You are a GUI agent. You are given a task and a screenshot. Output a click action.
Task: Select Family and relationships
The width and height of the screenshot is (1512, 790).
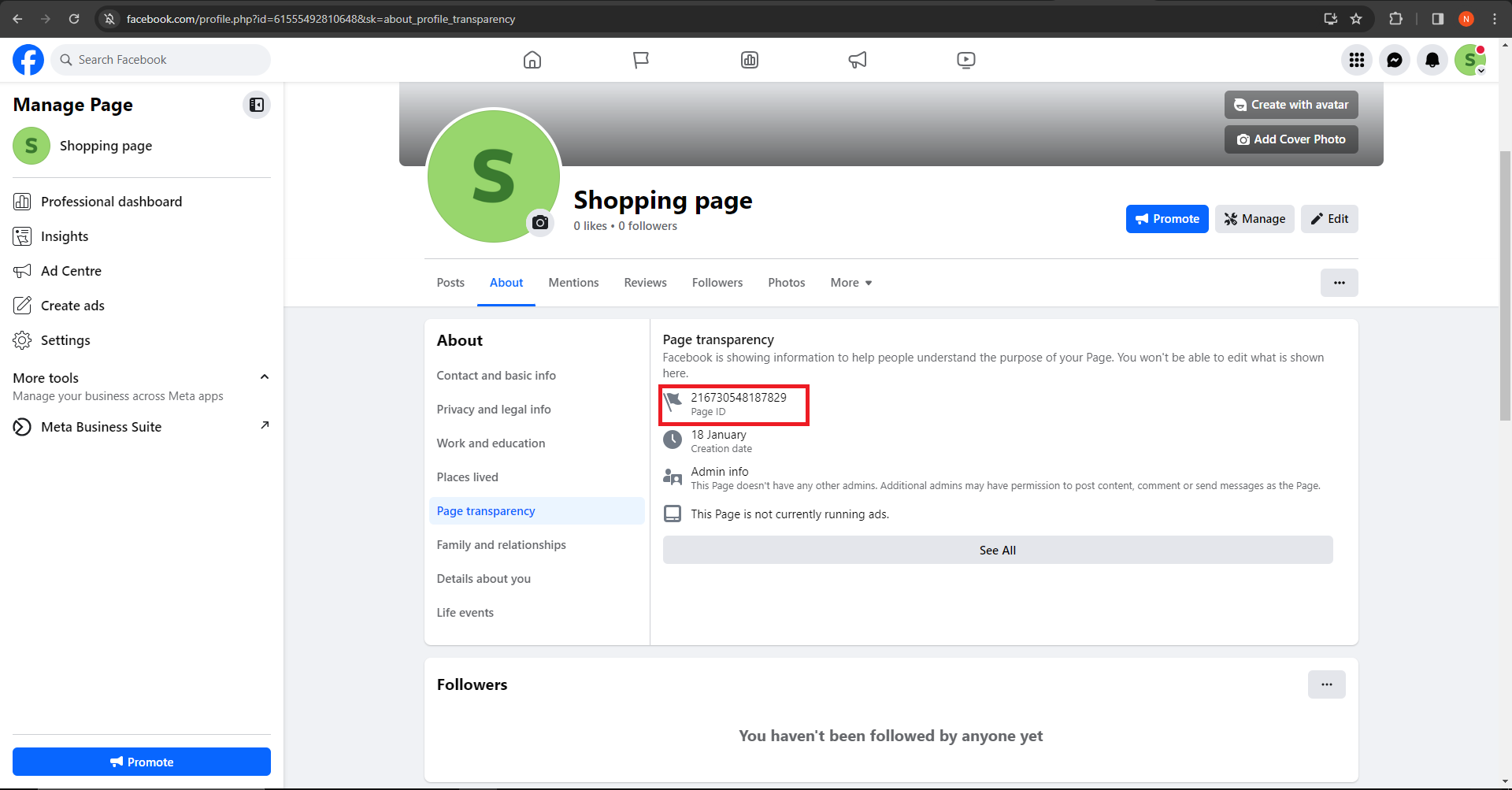pos(537,545)
